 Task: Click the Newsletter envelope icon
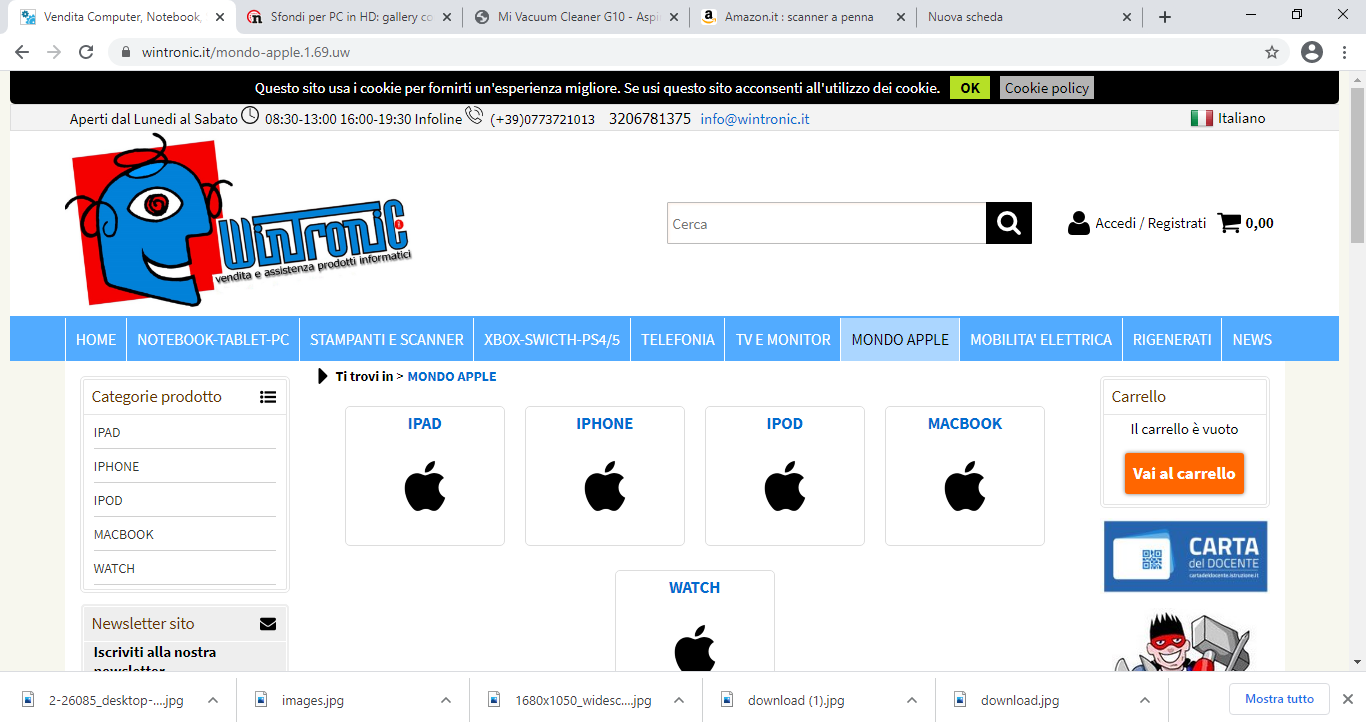(x=268, y=624)
